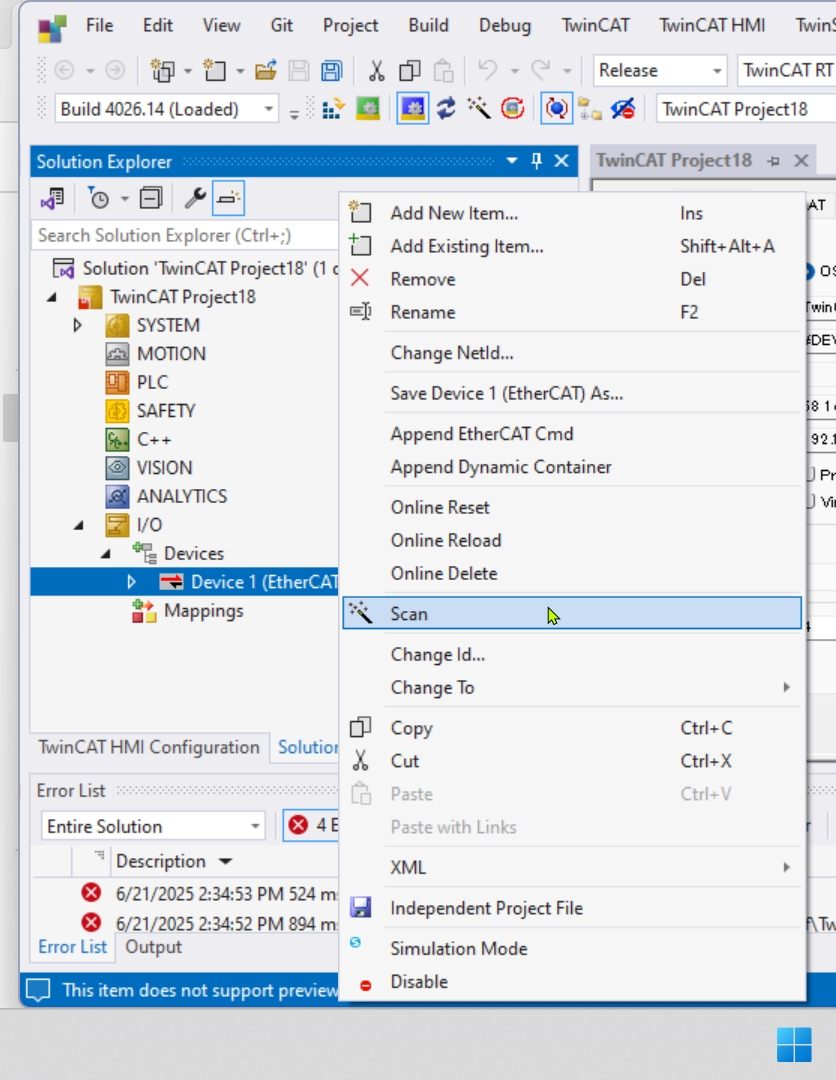The height and width of the screenshot is (1080, 836).
Task: Click the Visual Studio logo icon
Action: pyautogui.click(x=52, y=28)
